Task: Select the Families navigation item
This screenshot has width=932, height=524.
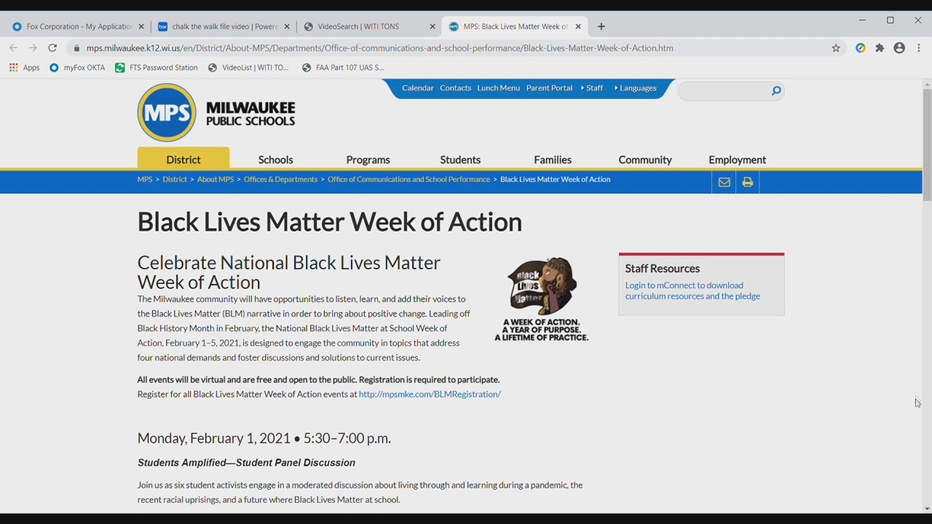Action: pos(553,160)
